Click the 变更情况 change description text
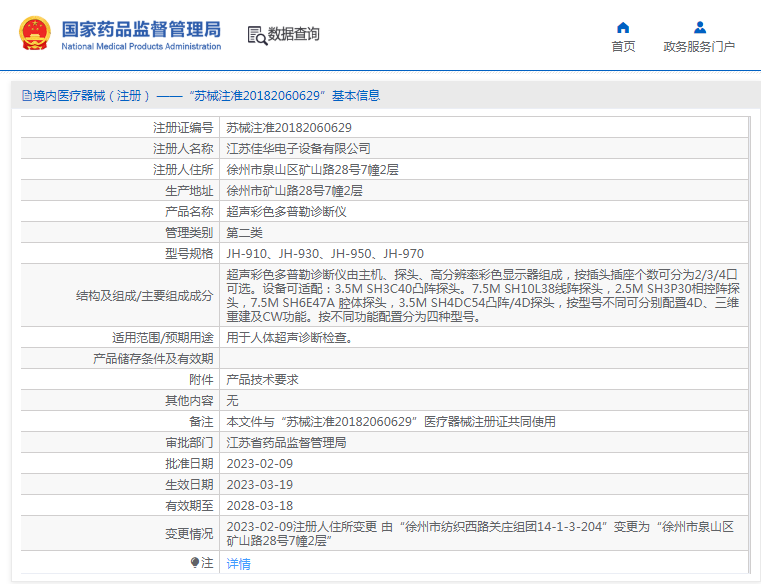761x584 pixels. coord(480,534)
